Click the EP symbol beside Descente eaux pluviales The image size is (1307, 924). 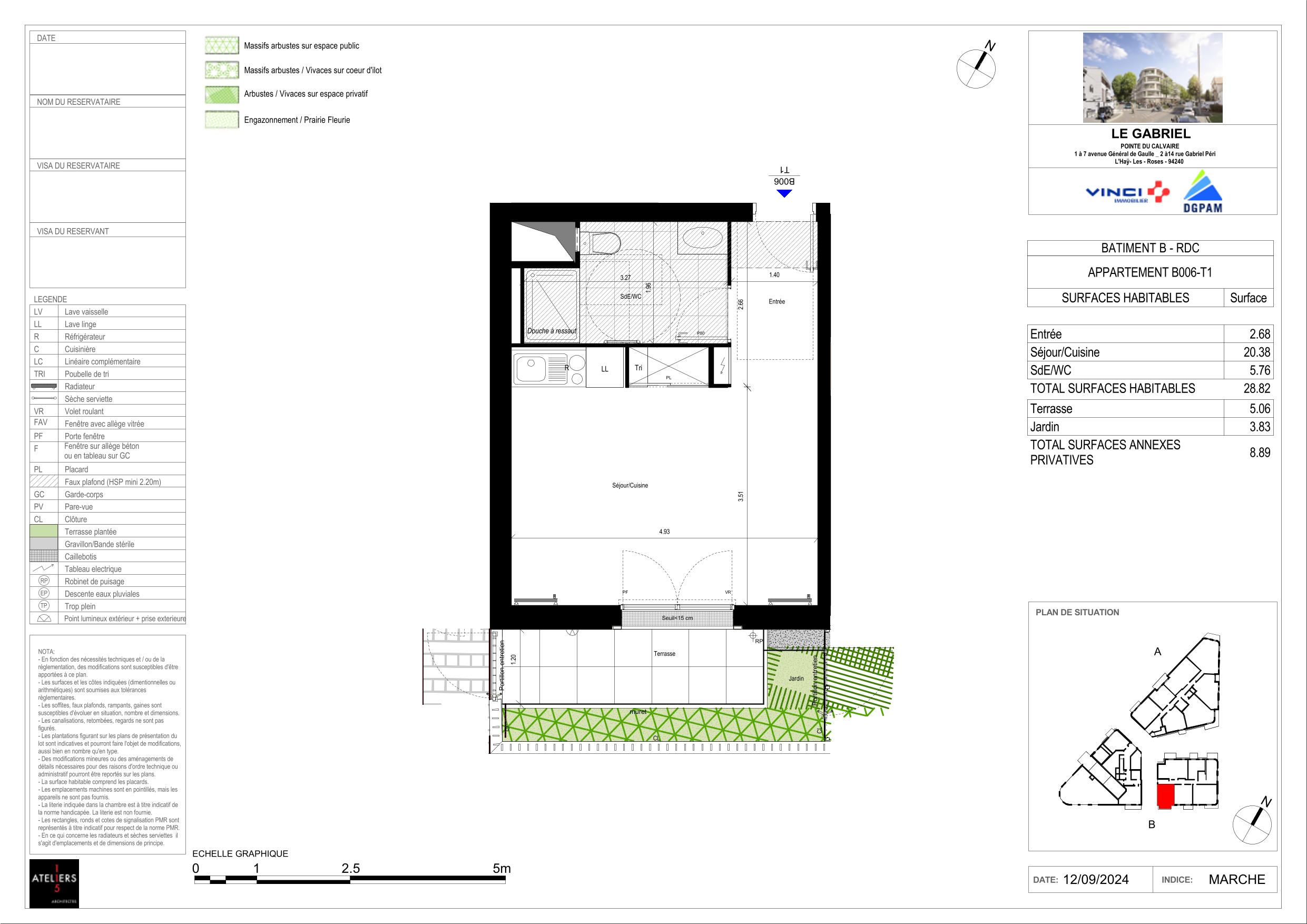point(44,593)
